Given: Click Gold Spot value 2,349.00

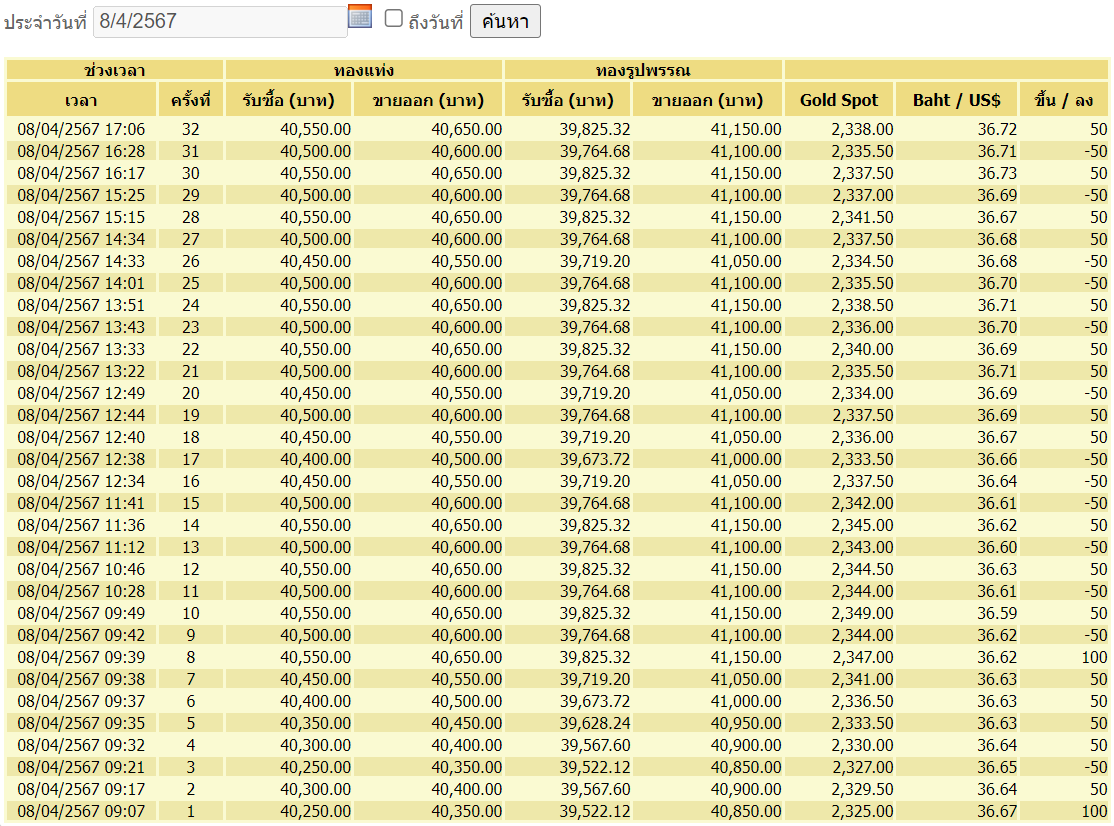Looking at the screenshot, I should [x=862, y=614].
